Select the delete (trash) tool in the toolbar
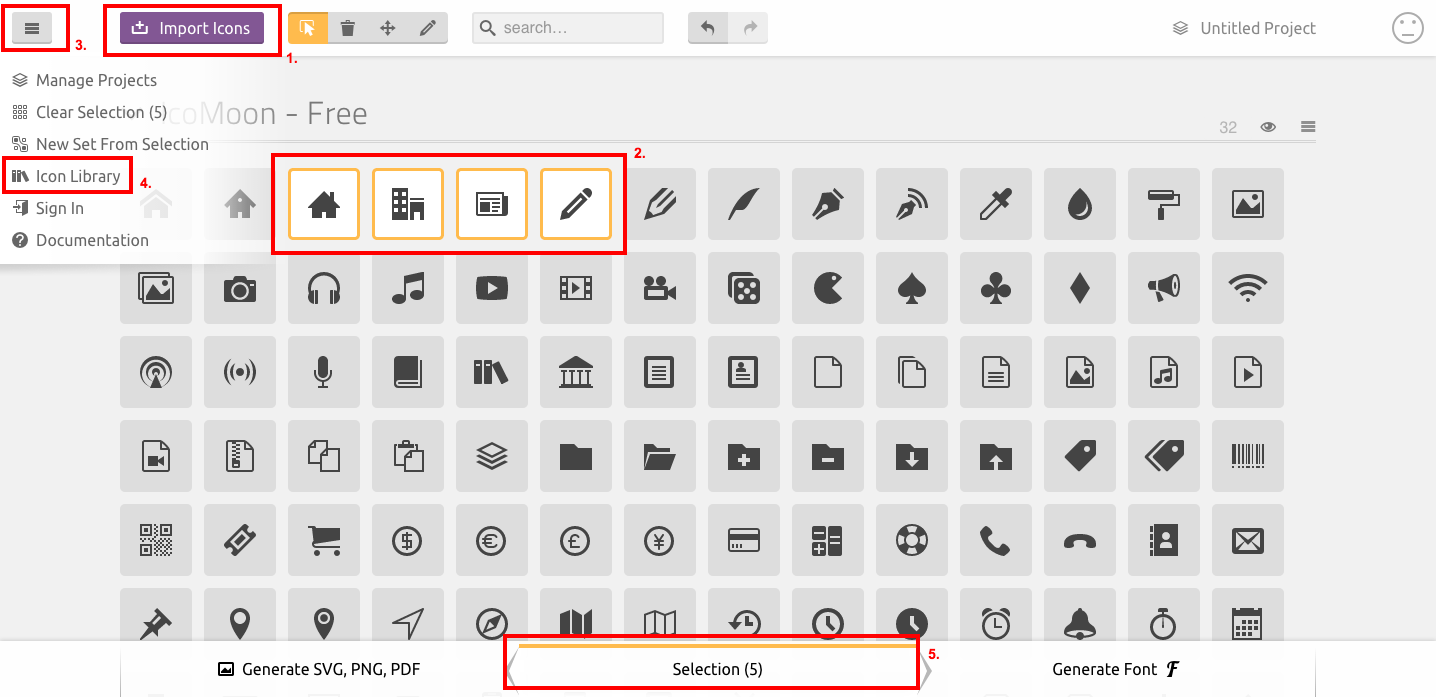The height and width of the screenshot is (697, 1436). click(x=347, y=28)
